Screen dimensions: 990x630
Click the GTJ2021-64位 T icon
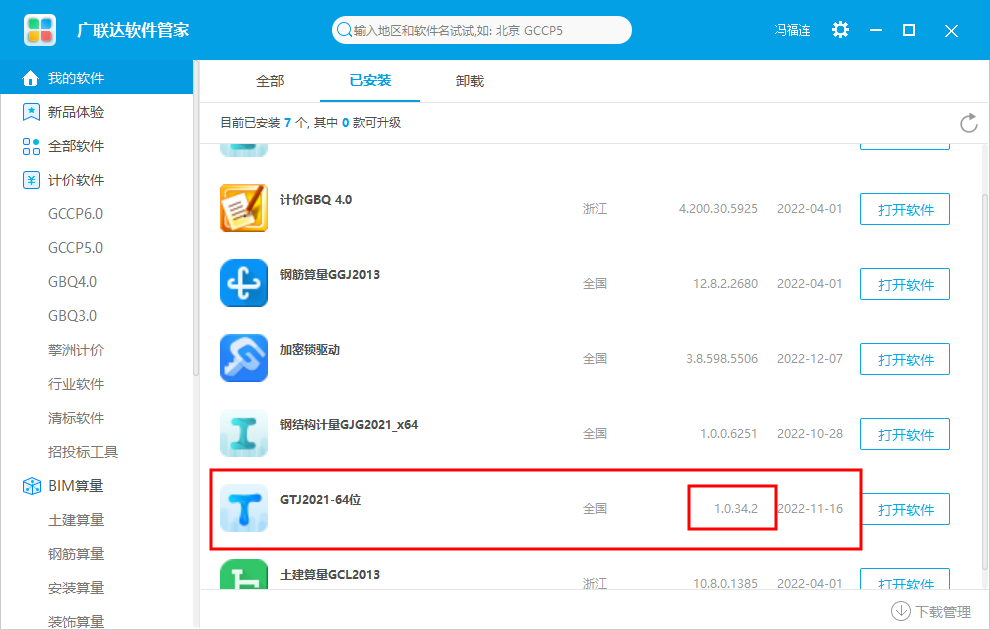pyautogui.click(x=244, y=508)
